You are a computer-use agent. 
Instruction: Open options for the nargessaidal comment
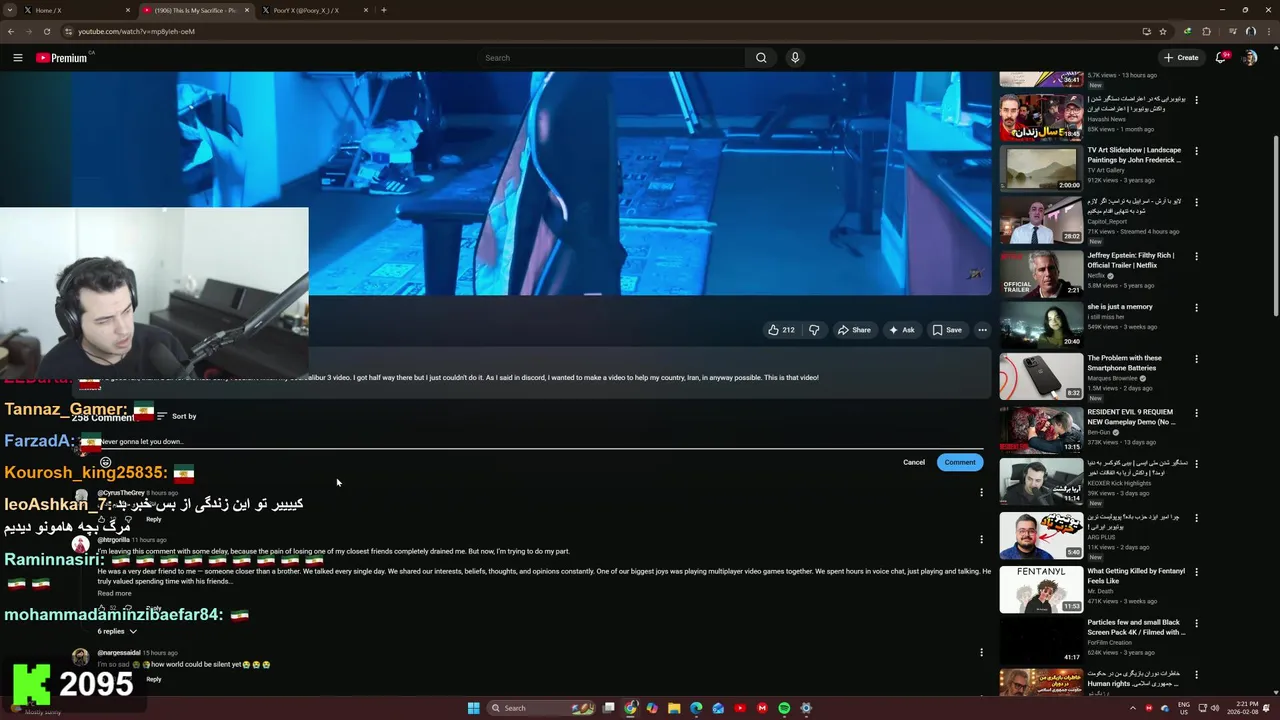(981, 652)
